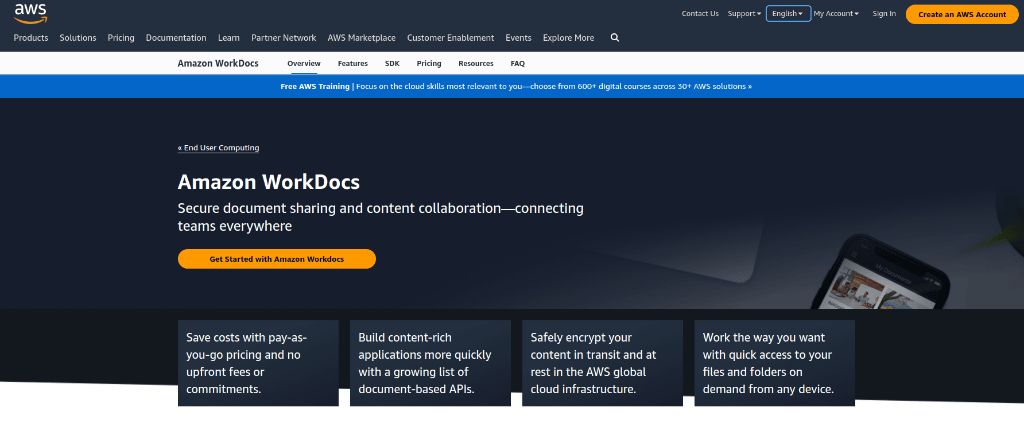Click the Free AWS Training banner
1024x436 pixels.
[516, 86]
